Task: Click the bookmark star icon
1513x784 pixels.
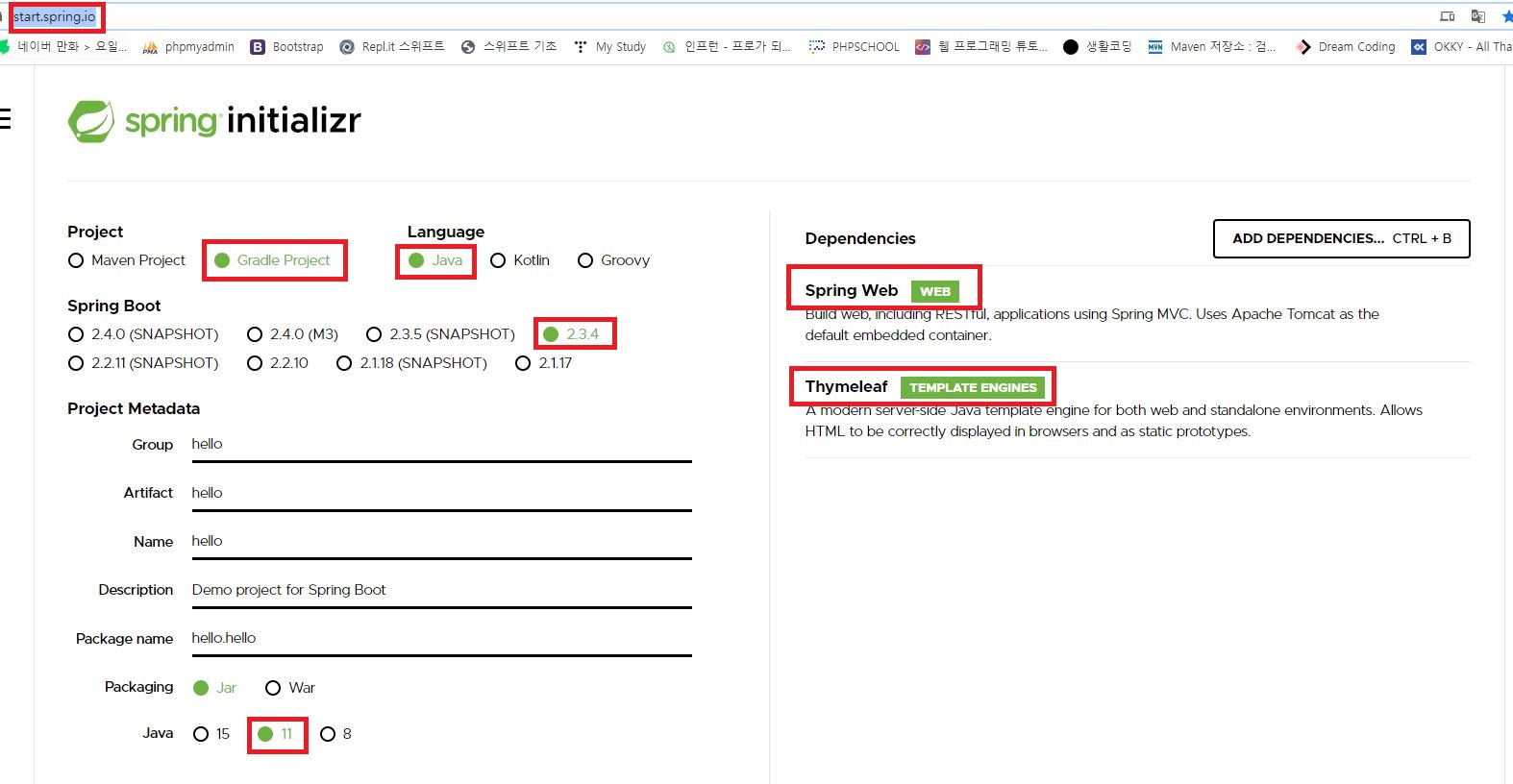Action: 1506,16
